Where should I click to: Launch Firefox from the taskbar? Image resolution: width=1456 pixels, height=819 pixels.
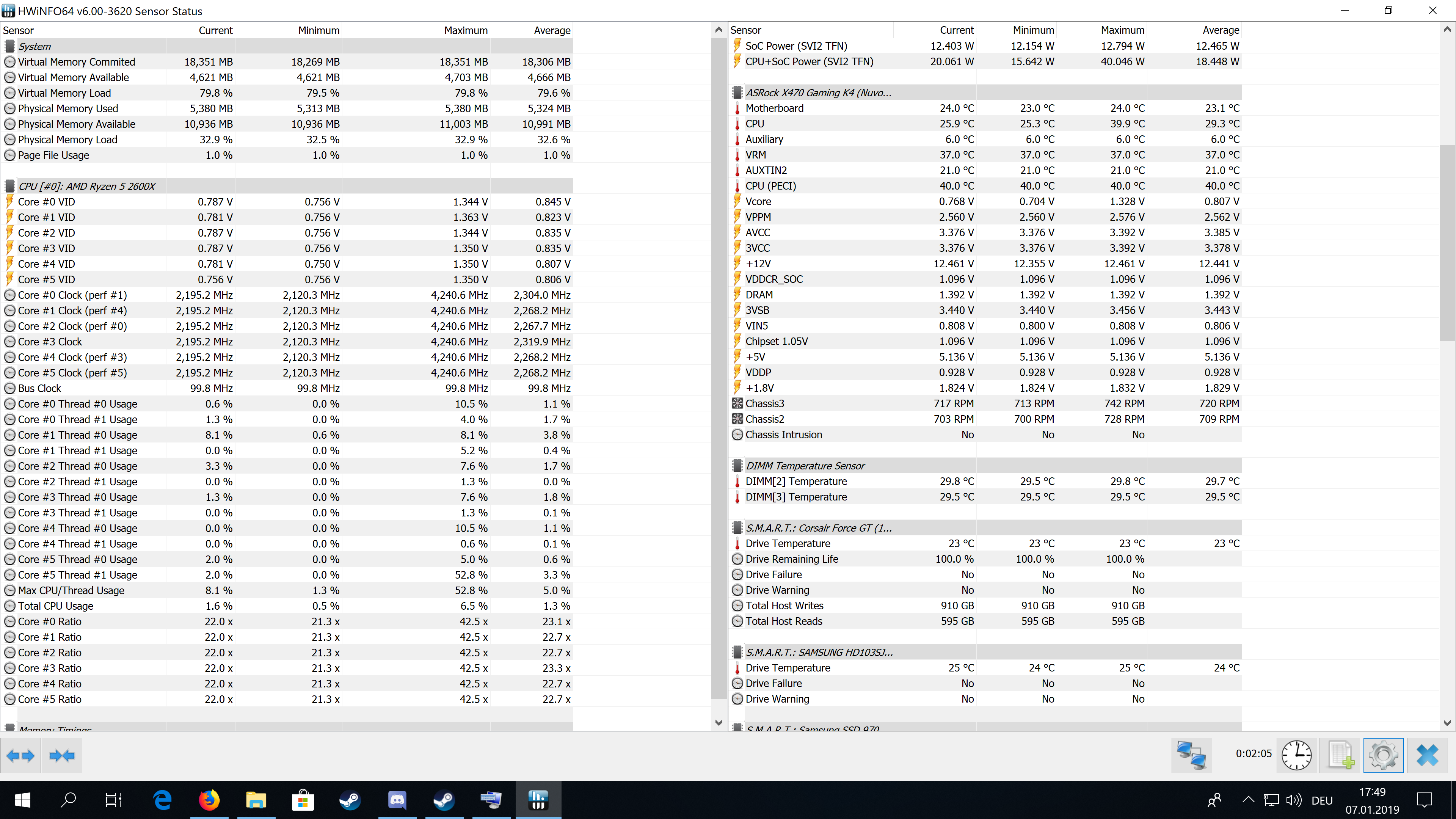pos(209,800)
